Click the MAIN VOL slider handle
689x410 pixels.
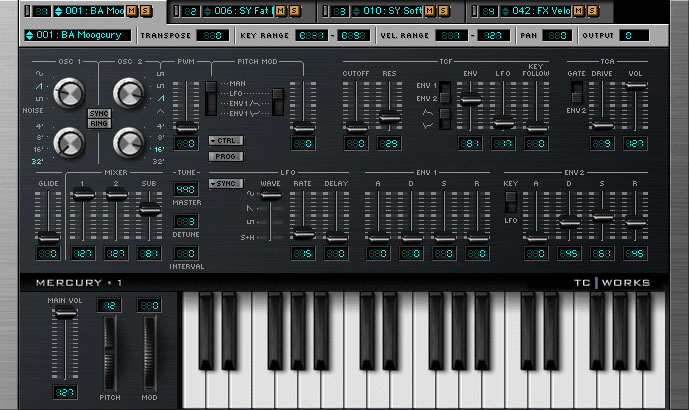pos(65,313)
